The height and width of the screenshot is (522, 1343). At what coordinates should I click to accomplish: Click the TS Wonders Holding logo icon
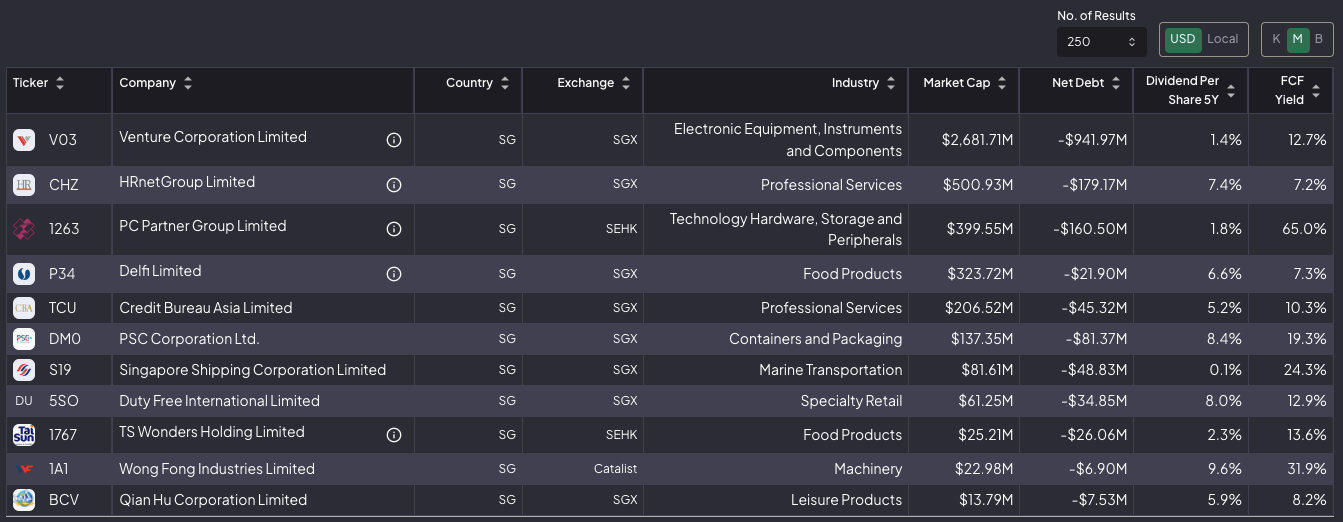(24, 435)
